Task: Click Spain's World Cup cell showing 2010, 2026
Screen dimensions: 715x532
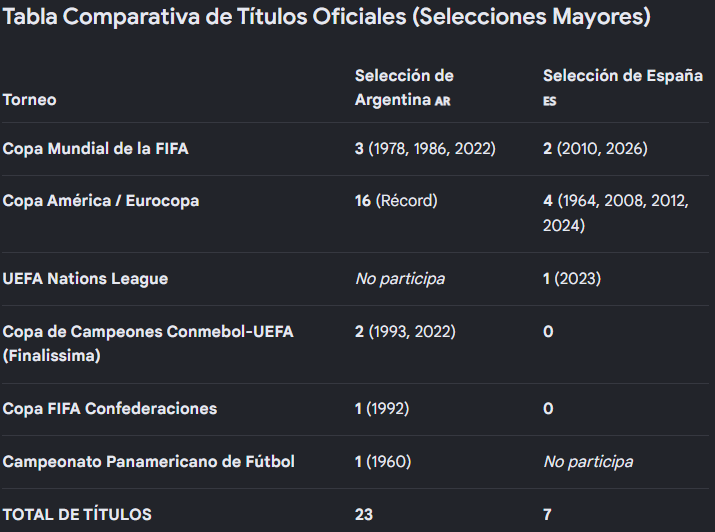Action: [x=595, y=149]
